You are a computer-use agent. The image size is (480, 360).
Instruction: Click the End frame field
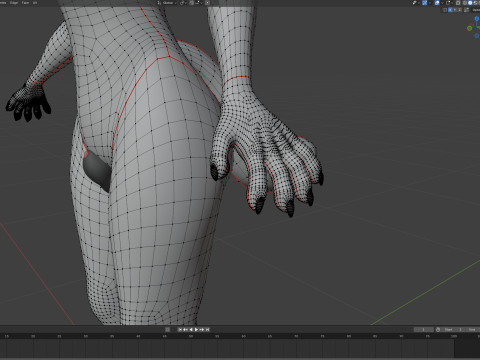pyautogui.click(x=473, y=329)
